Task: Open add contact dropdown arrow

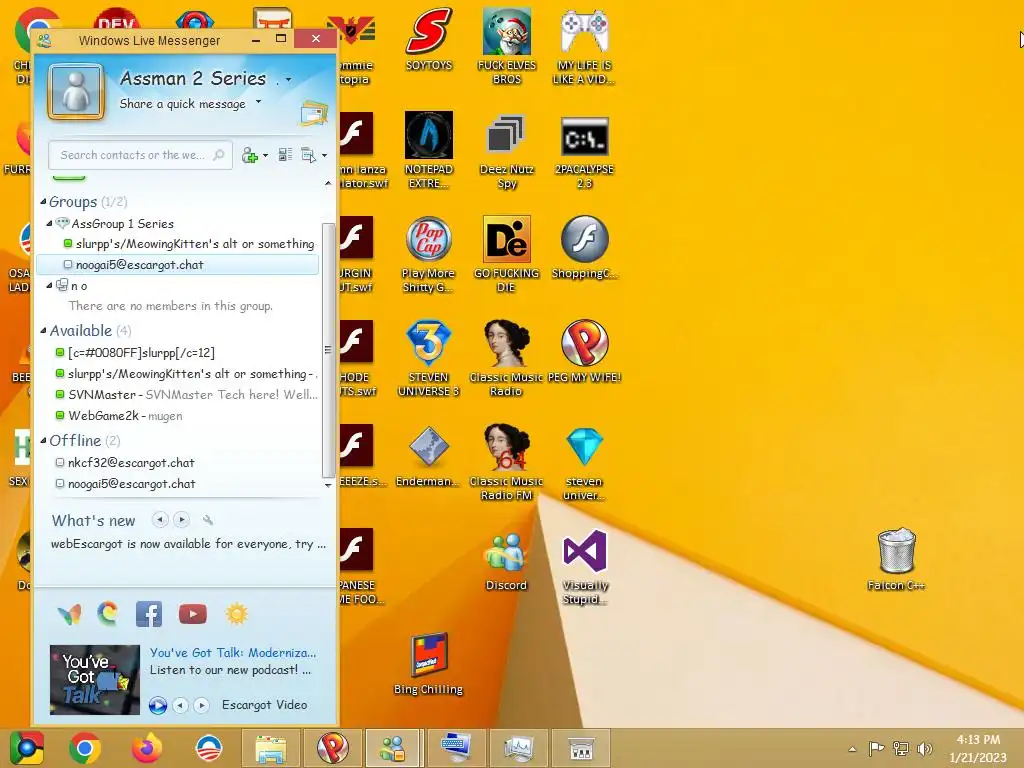Action: pyautogui.click(x=265, y=155)
